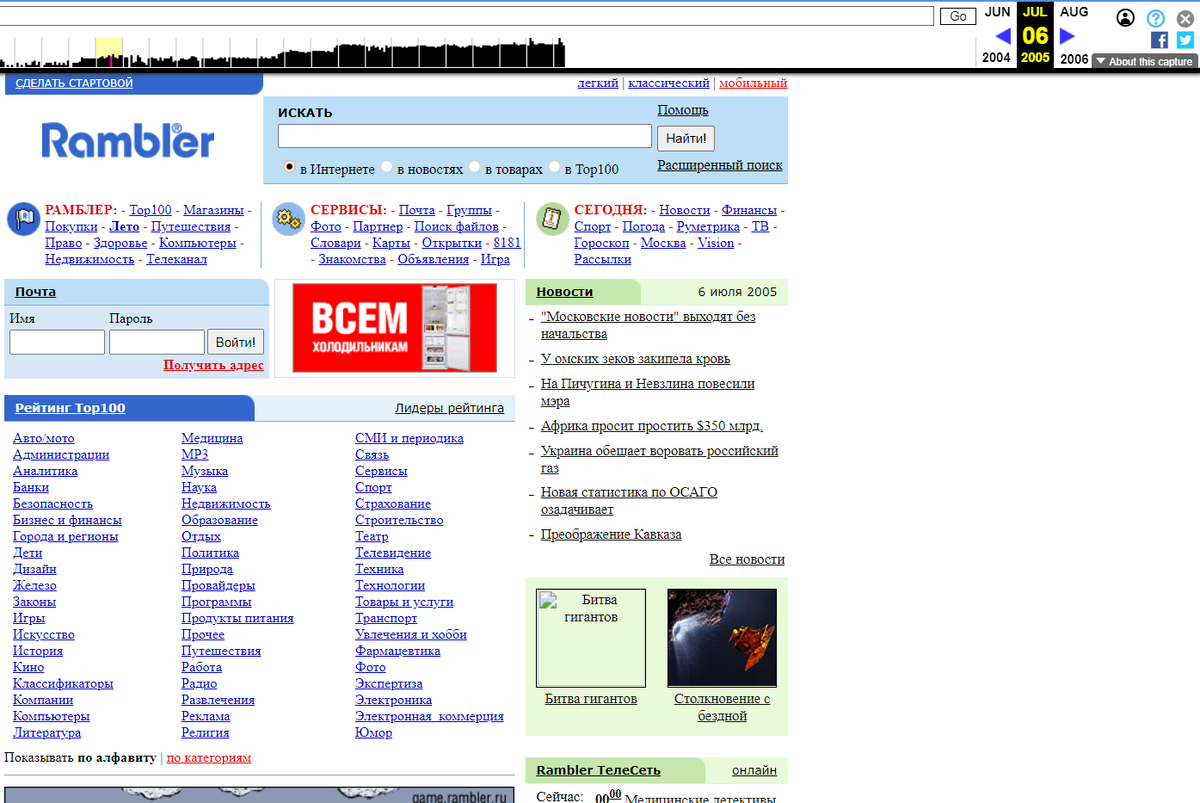Open 'Rambler ТелеСеть' section header
Image resolution: width=1200 pixels, height=803 pixels.
tap(598, 770)
